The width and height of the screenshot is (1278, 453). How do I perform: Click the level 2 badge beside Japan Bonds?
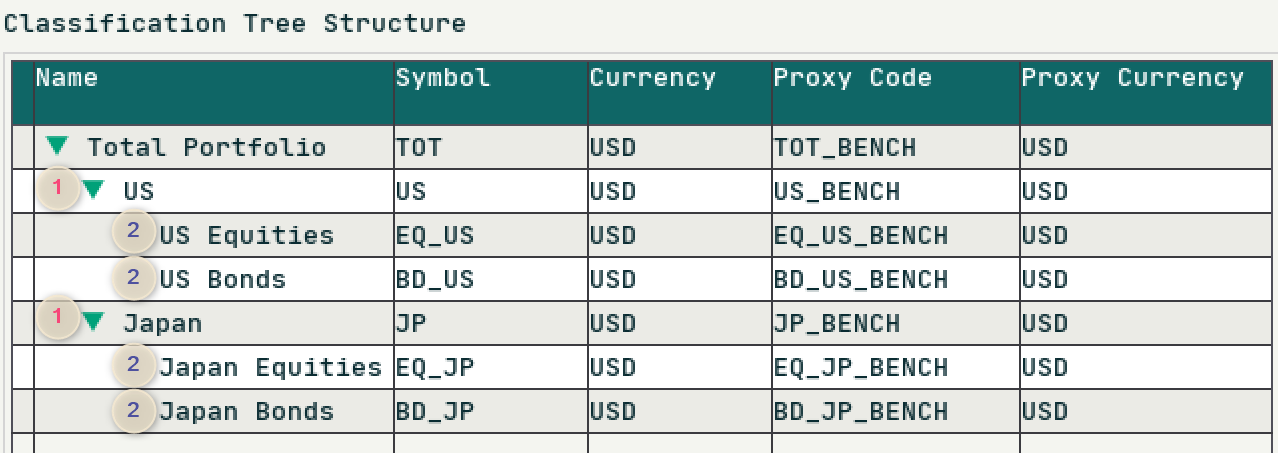[x=134, y=410]
